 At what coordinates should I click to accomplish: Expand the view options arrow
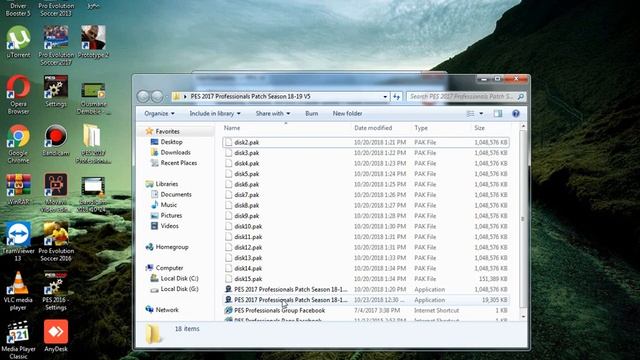(481, 113)
